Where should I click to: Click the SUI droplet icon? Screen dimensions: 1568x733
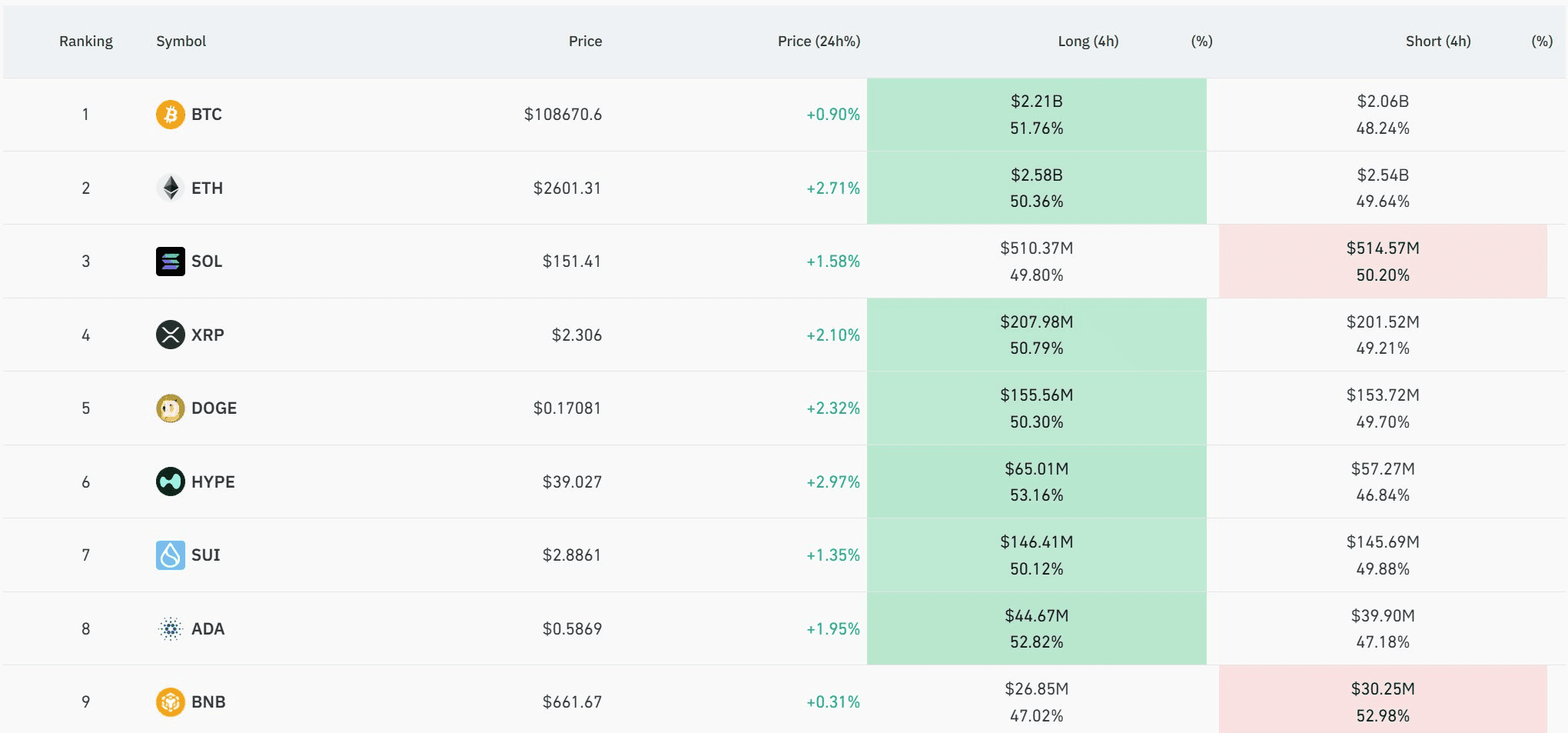point(170,555)
